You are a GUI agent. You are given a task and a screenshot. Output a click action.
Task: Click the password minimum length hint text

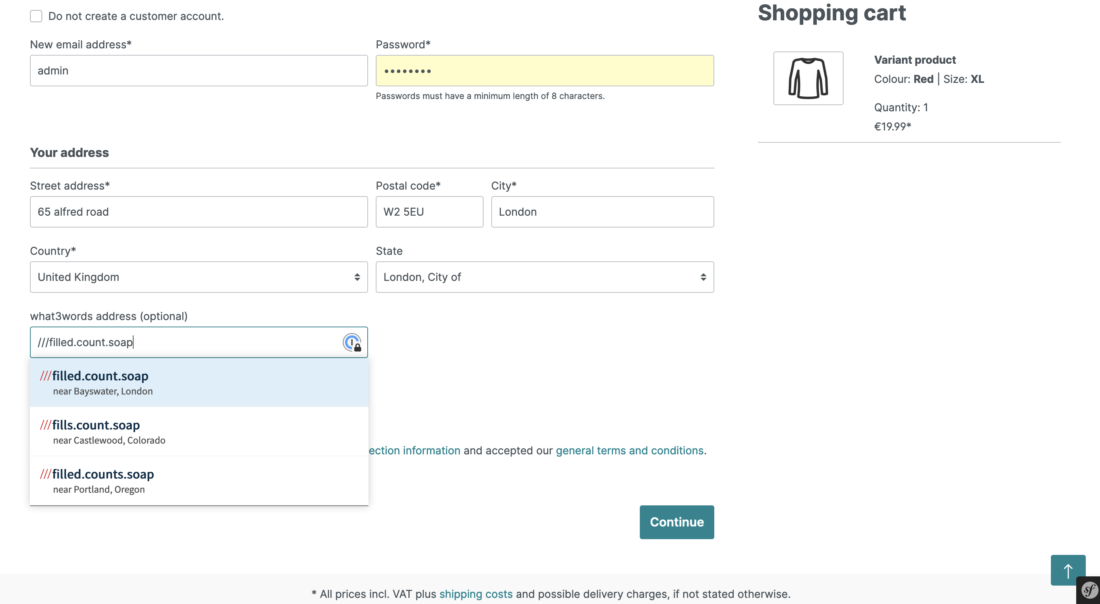490,96
